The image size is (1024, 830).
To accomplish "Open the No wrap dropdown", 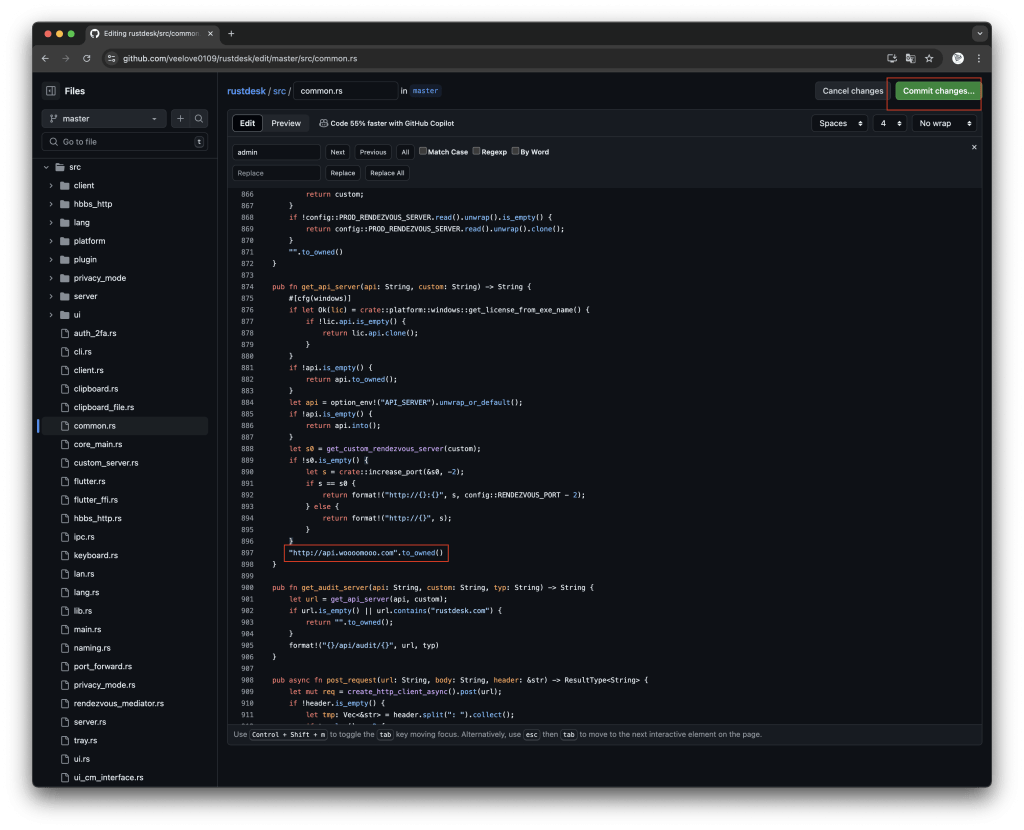I will (x=944, y=124).
